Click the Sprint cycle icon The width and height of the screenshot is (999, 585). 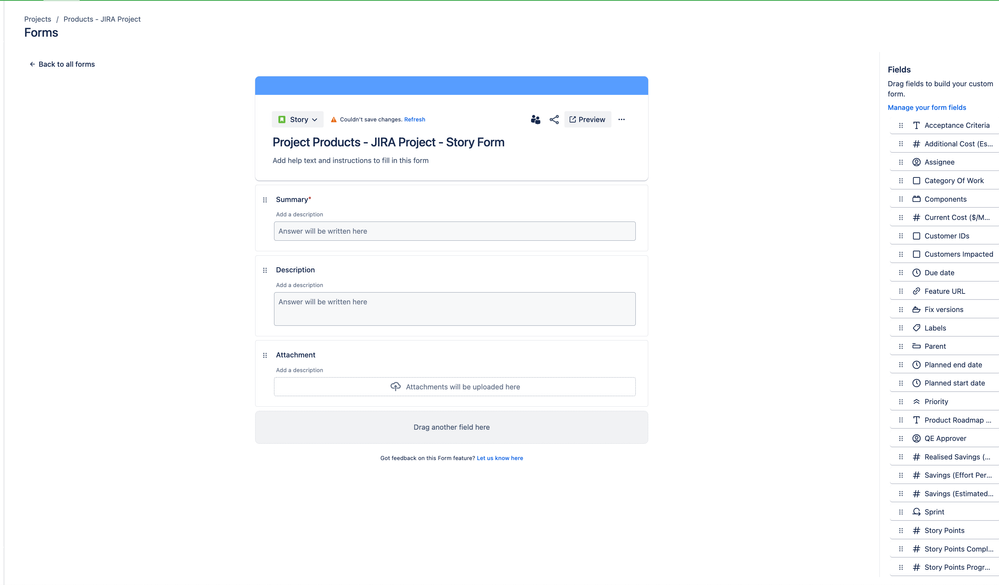click(916, 512)
